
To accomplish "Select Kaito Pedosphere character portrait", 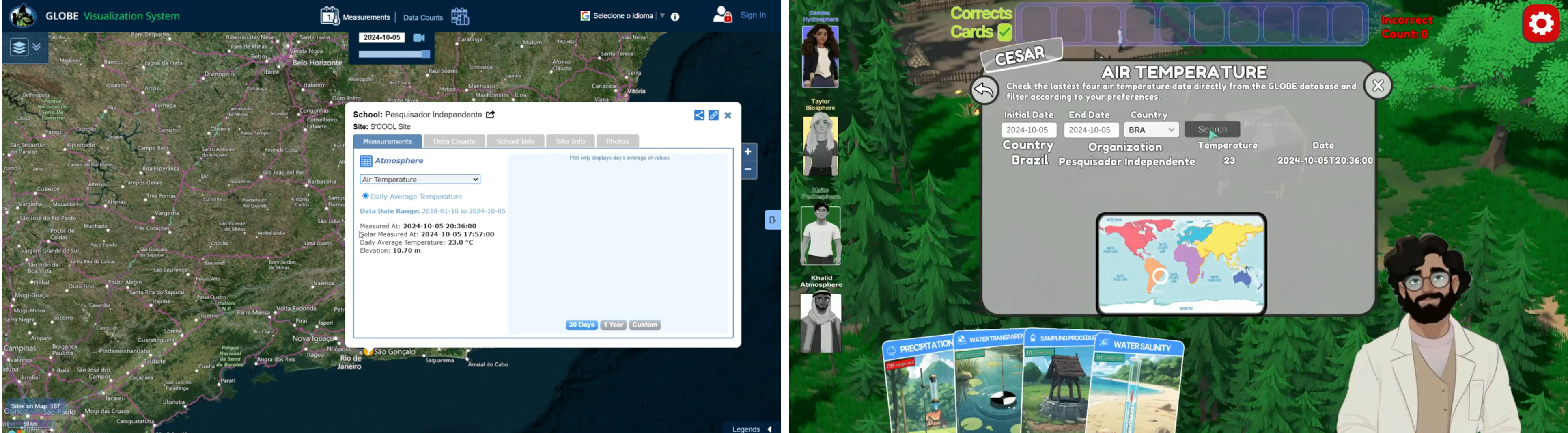I will click(821, 234).
